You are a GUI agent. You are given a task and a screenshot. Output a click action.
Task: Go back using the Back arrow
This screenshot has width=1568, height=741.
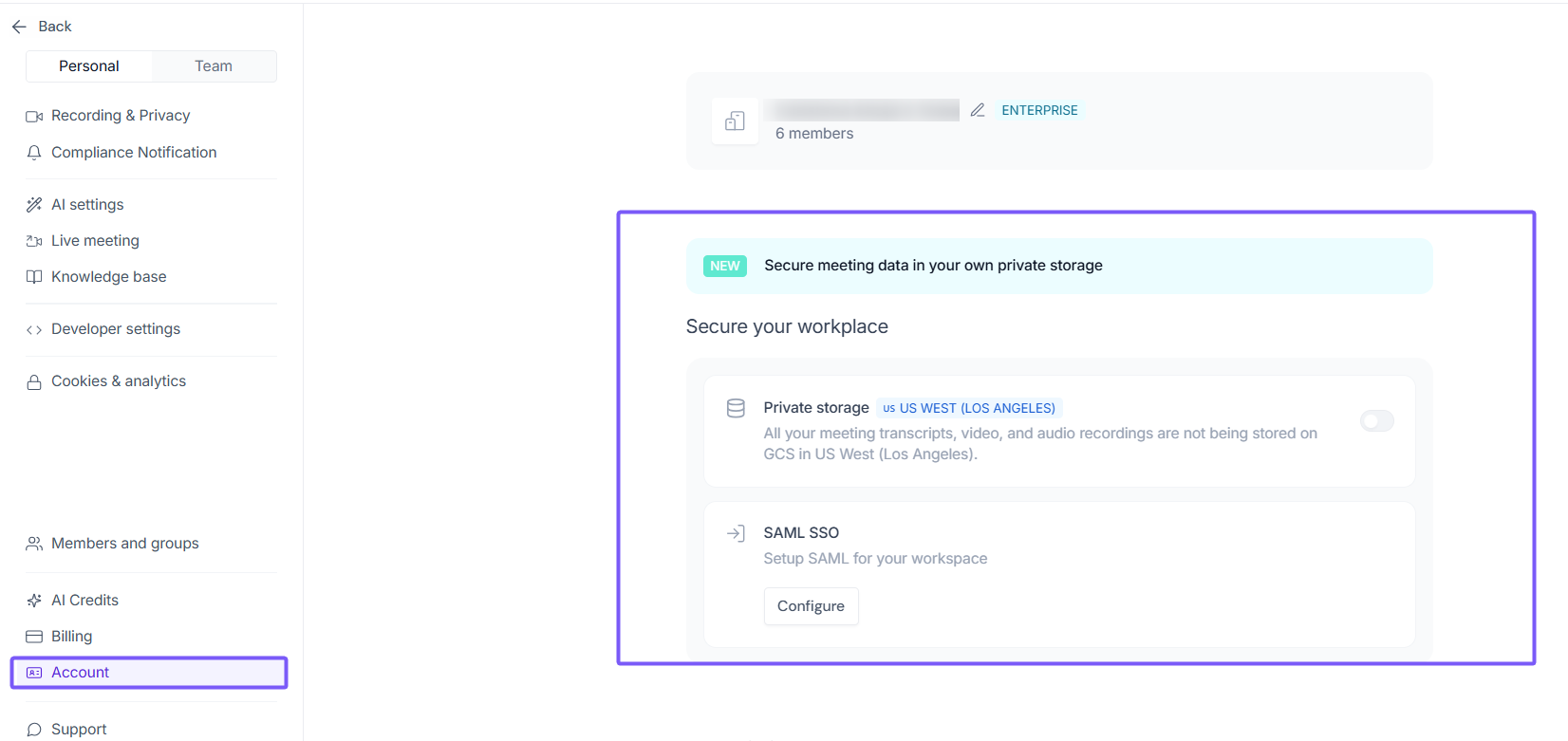(x=42, y=27)
